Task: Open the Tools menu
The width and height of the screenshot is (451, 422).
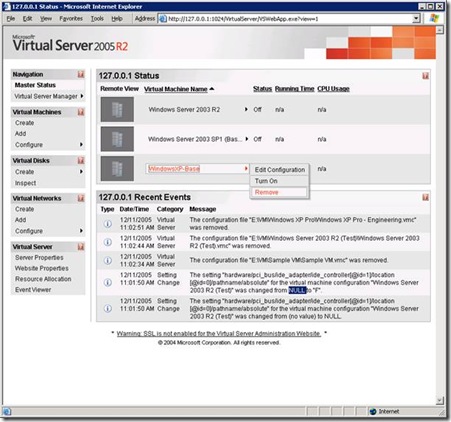Action: [x=97, y=19]
